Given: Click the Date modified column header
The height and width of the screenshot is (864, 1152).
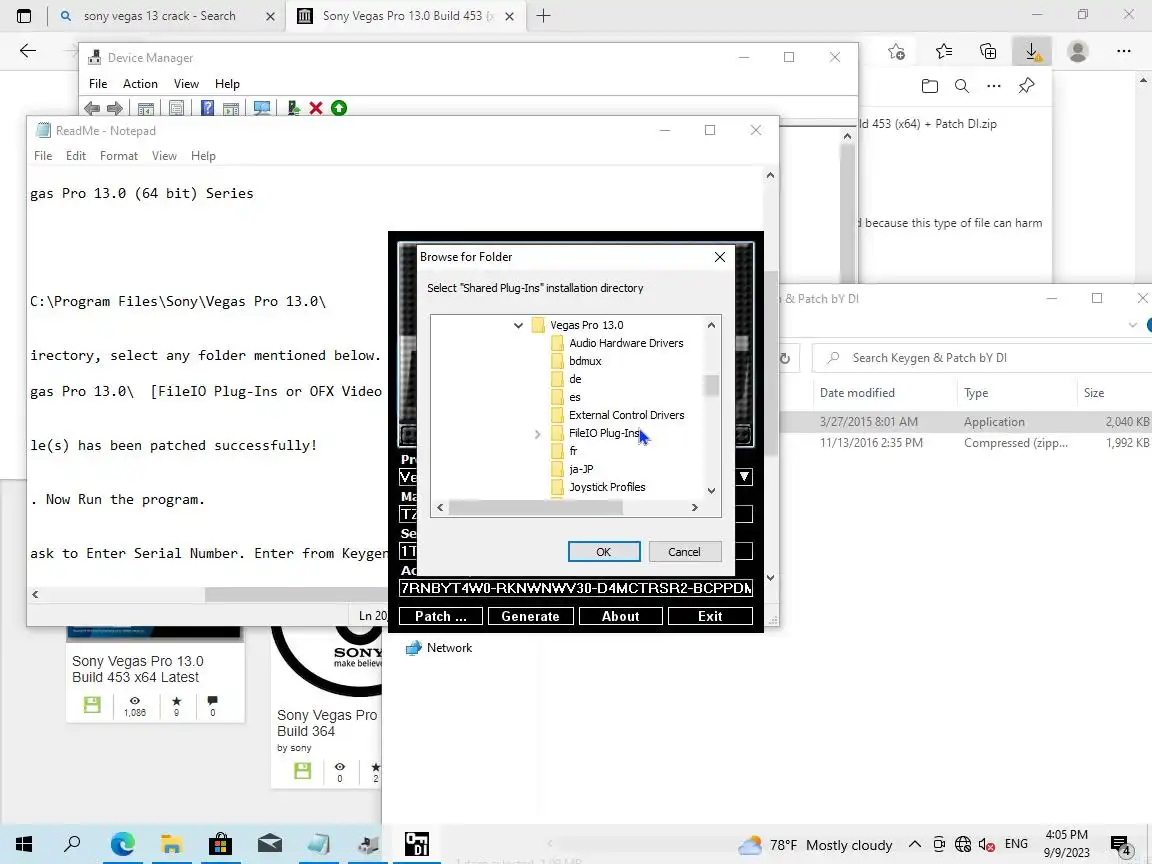Looking at the screenshot, I should coord(857,393).
